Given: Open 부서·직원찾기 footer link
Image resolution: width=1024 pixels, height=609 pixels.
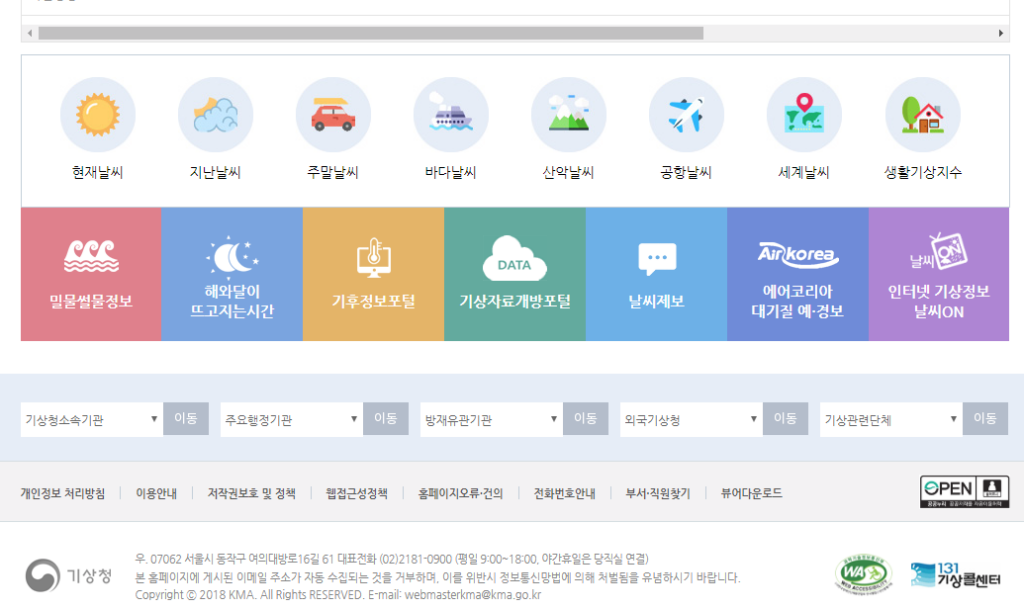Looking at the screenshot, I should [658, 493].
